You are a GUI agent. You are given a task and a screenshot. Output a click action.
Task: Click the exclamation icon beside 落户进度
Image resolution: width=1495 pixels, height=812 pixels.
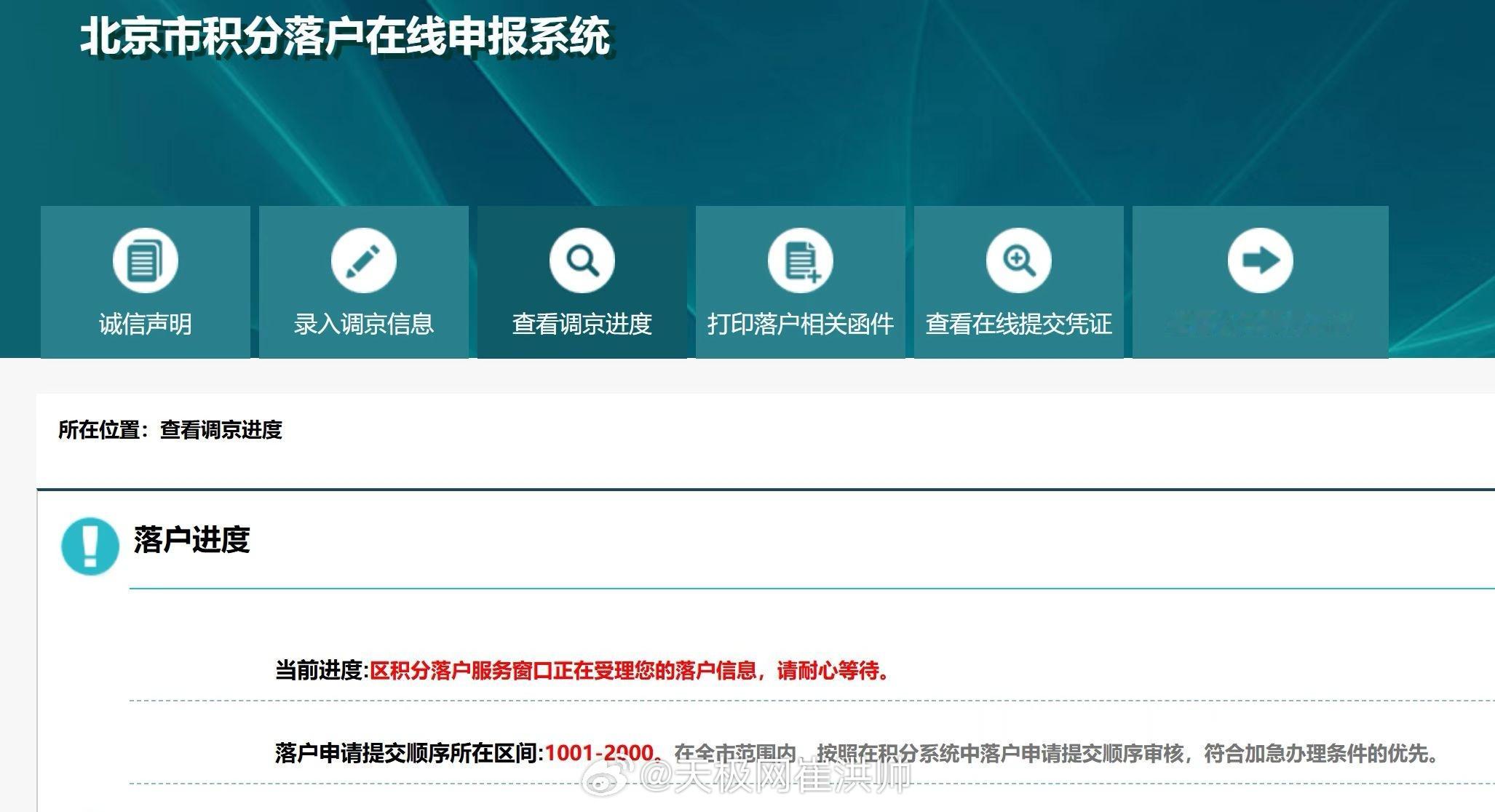tap(90, 546)
